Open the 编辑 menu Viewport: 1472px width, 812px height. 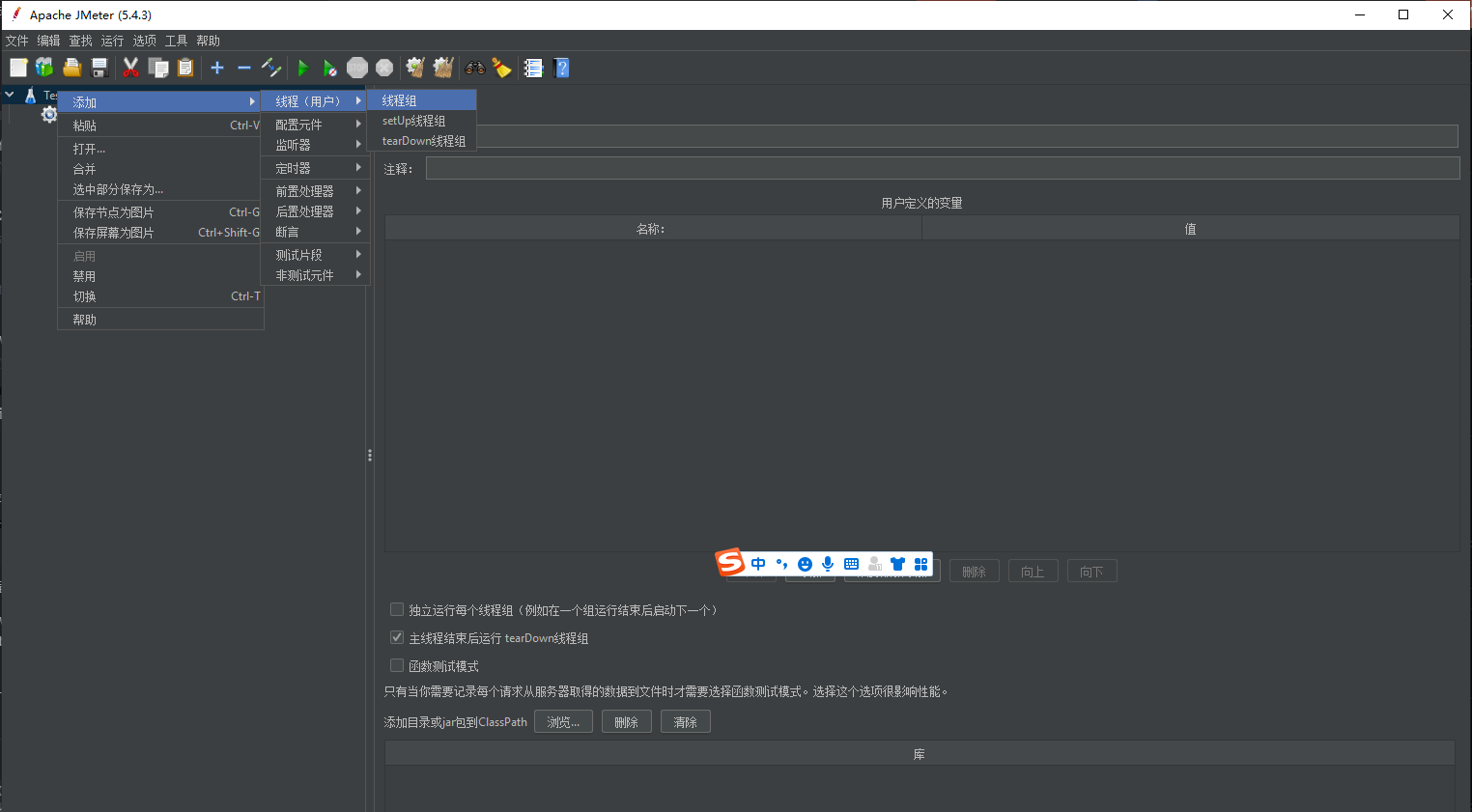pyautogui.click(x=49, y=41)
